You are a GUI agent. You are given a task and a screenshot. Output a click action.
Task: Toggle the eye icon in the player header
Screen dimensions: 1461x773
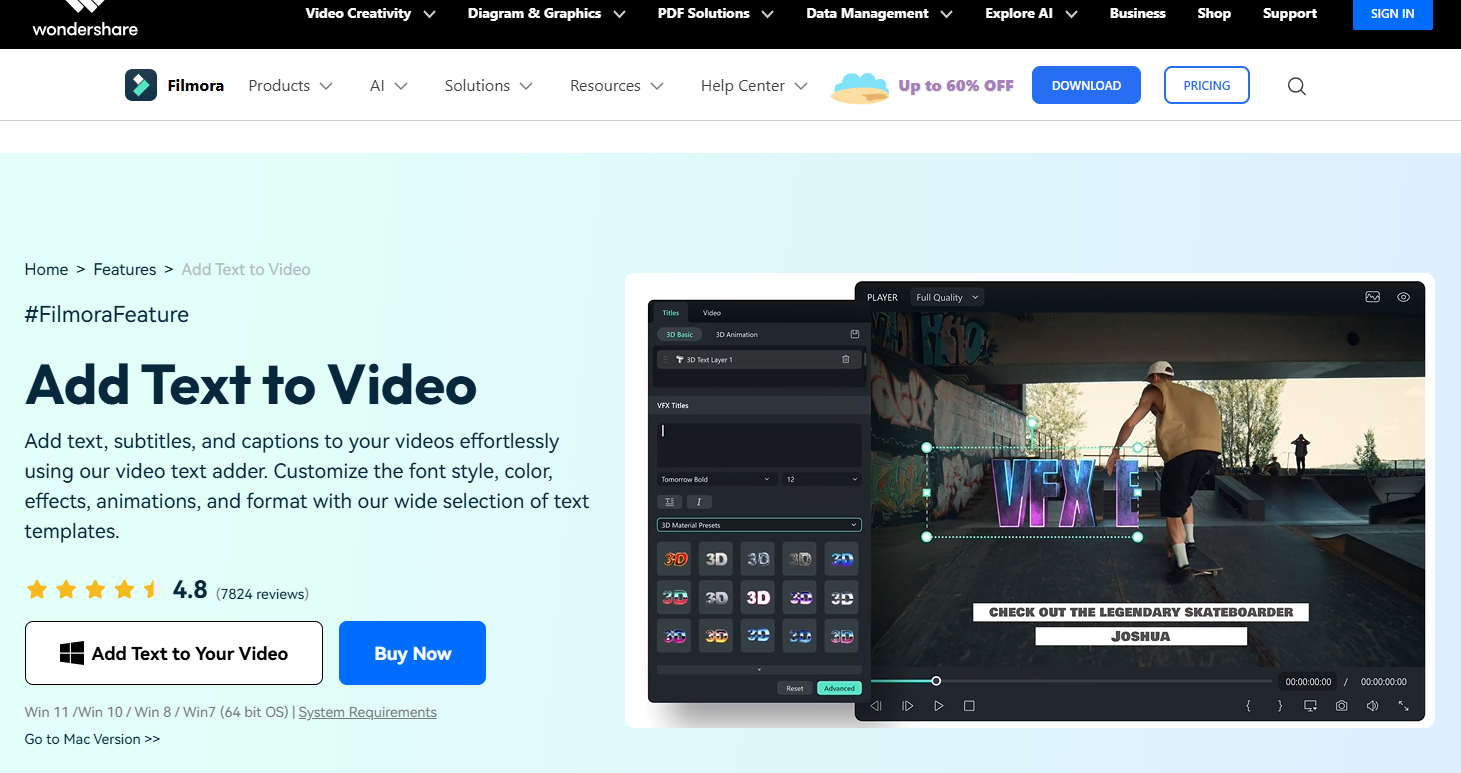pyautogui.click(x=1404, y=297)
